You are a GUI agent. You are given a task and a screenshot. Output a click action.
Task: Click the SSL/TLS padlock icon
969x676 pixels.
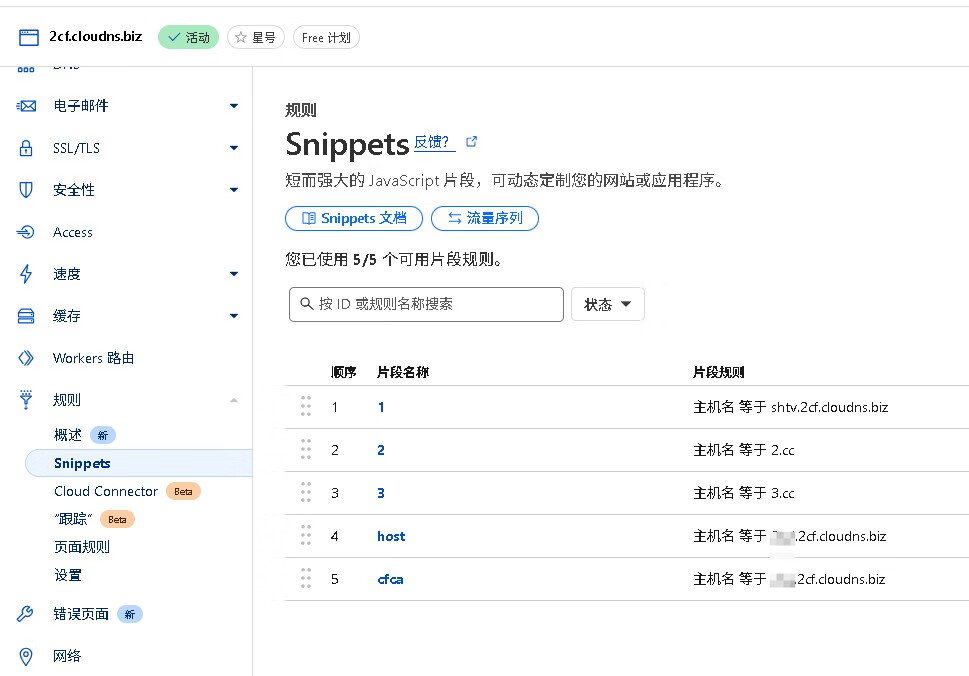pos(27,148)
